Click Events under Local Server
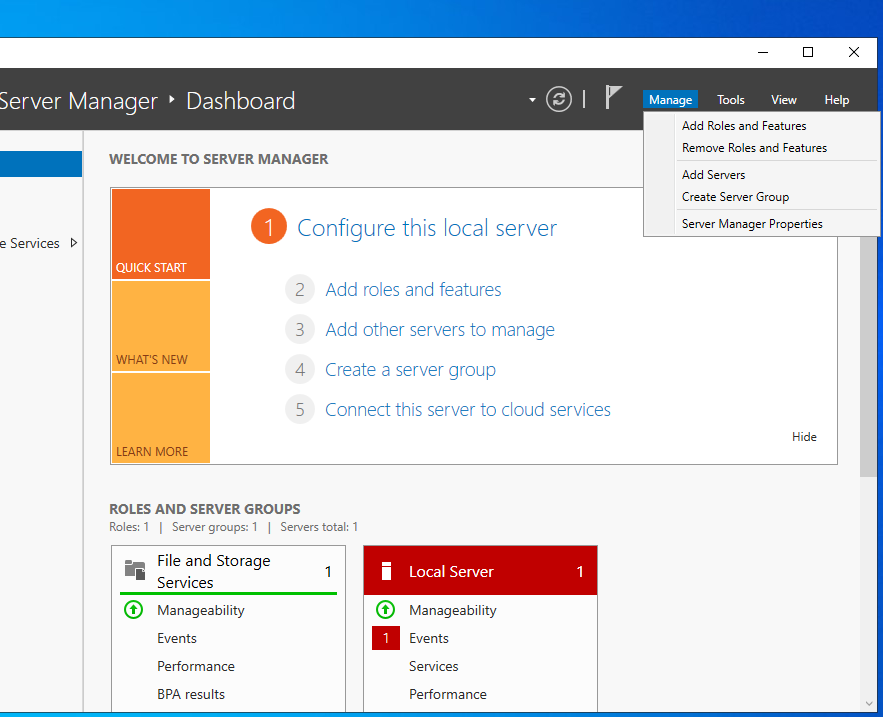 pyautogui.click(x=429, y=638)
